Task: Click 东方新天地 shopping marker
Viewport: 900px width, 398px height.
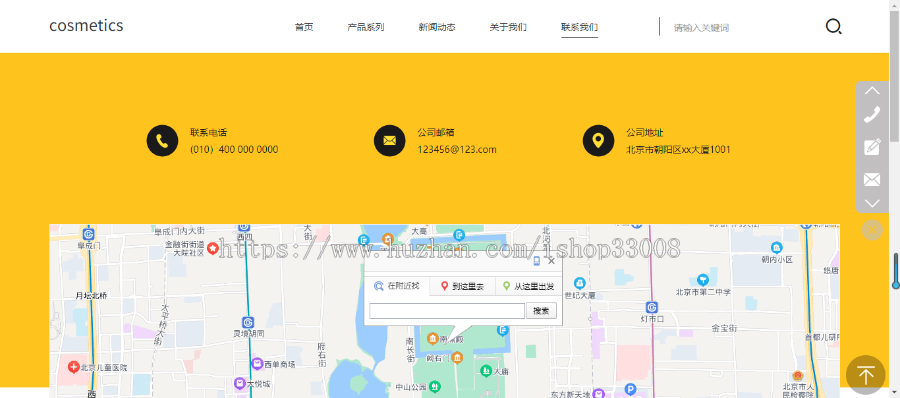Action: 599,394
